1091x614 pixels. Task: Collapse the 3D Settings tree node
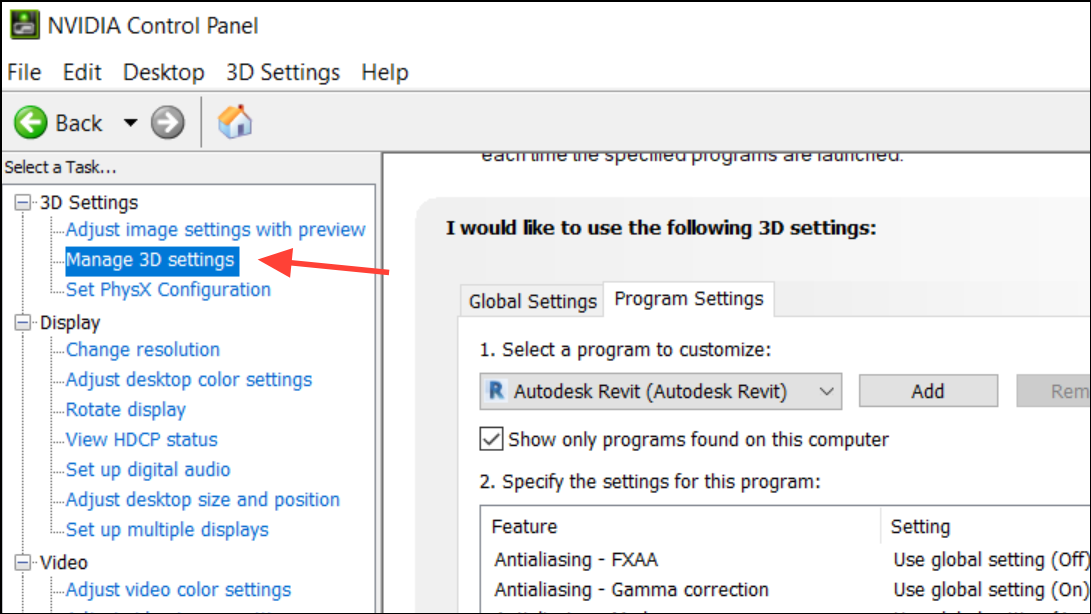(23, 203)
